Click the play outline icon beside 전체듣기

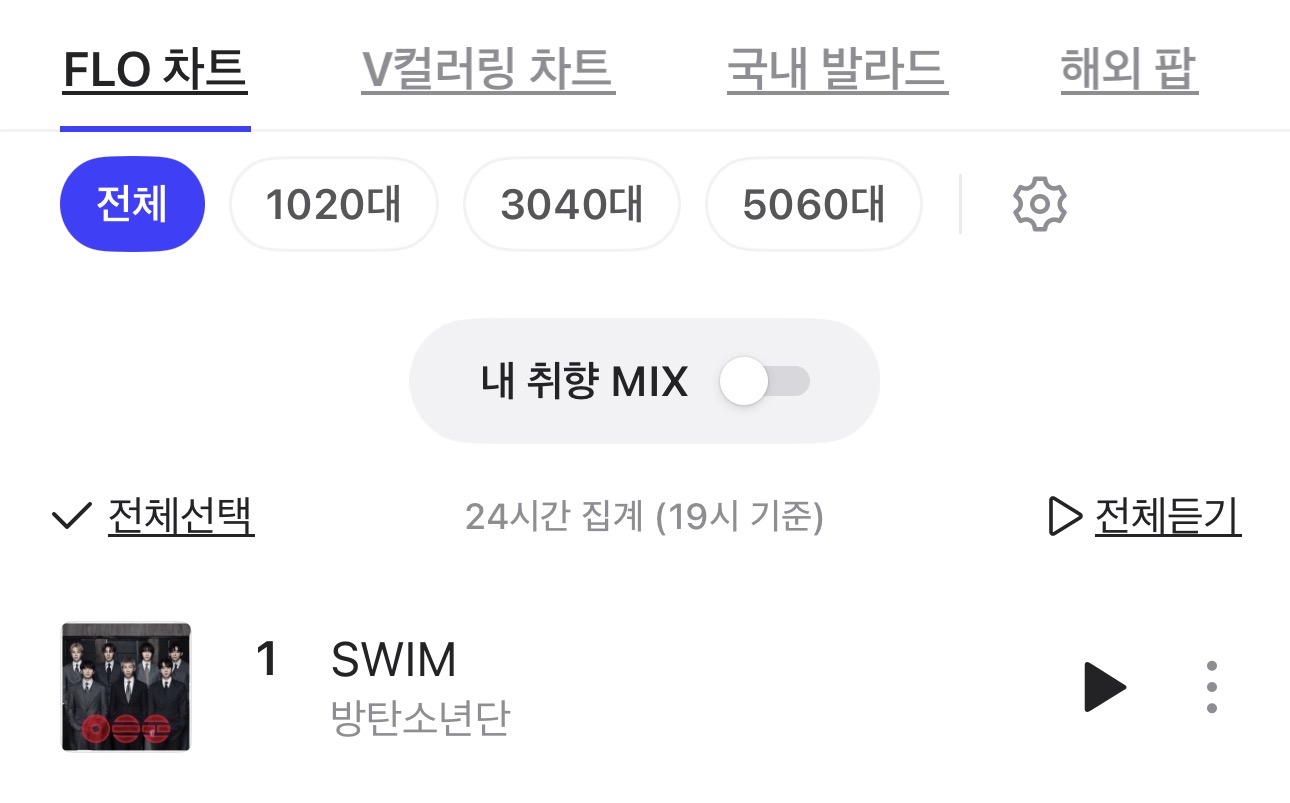click(x=1065, y=517)
